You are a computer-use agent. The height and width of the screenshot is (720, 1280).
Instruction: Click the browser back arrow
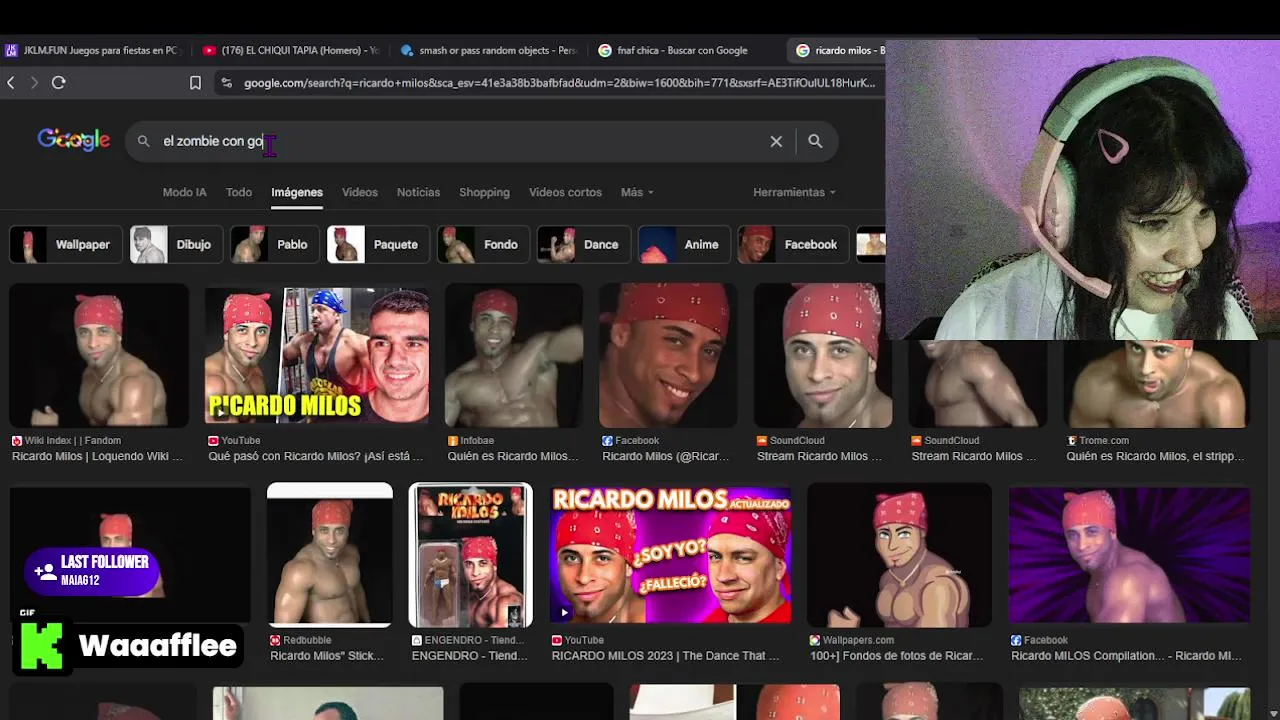click(x=11, y=83)
